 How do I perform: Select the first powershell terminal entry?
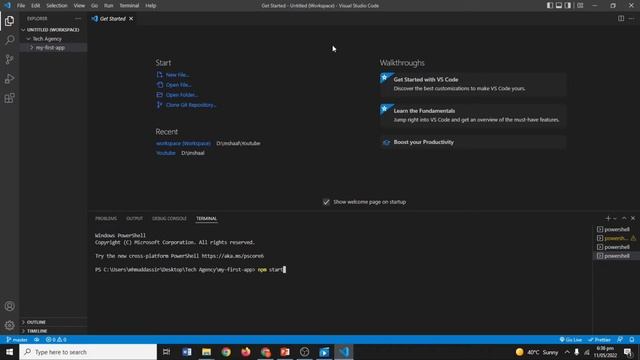click(616, 229)
